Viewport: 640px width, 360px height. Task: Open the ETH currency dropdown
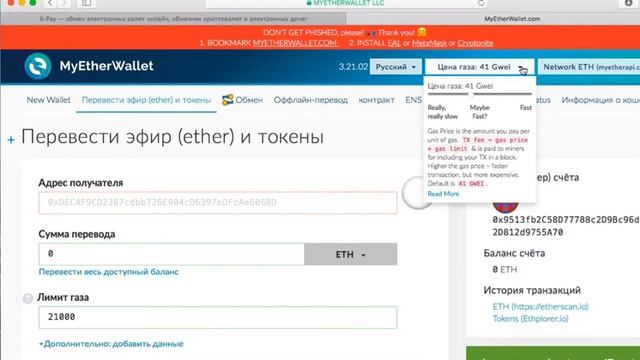tap(351, 254)
